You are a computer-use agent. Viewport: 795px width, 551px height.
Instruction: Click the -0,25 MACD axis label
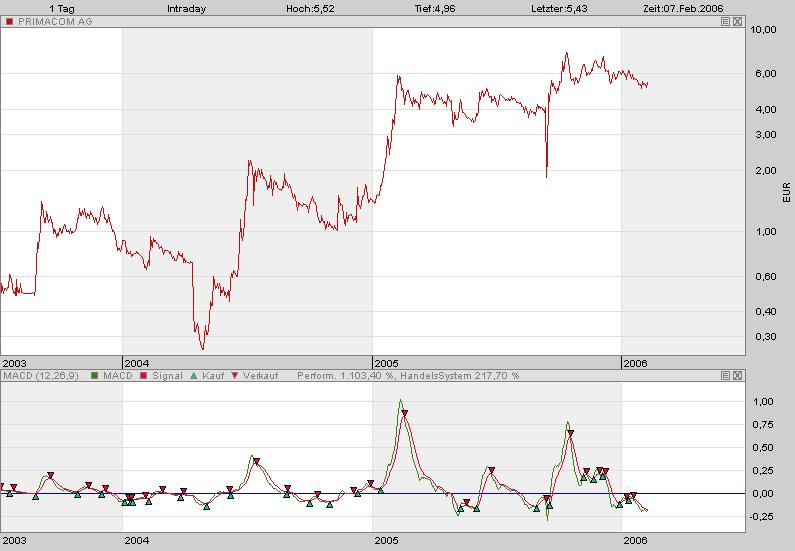tap(762, 516)
